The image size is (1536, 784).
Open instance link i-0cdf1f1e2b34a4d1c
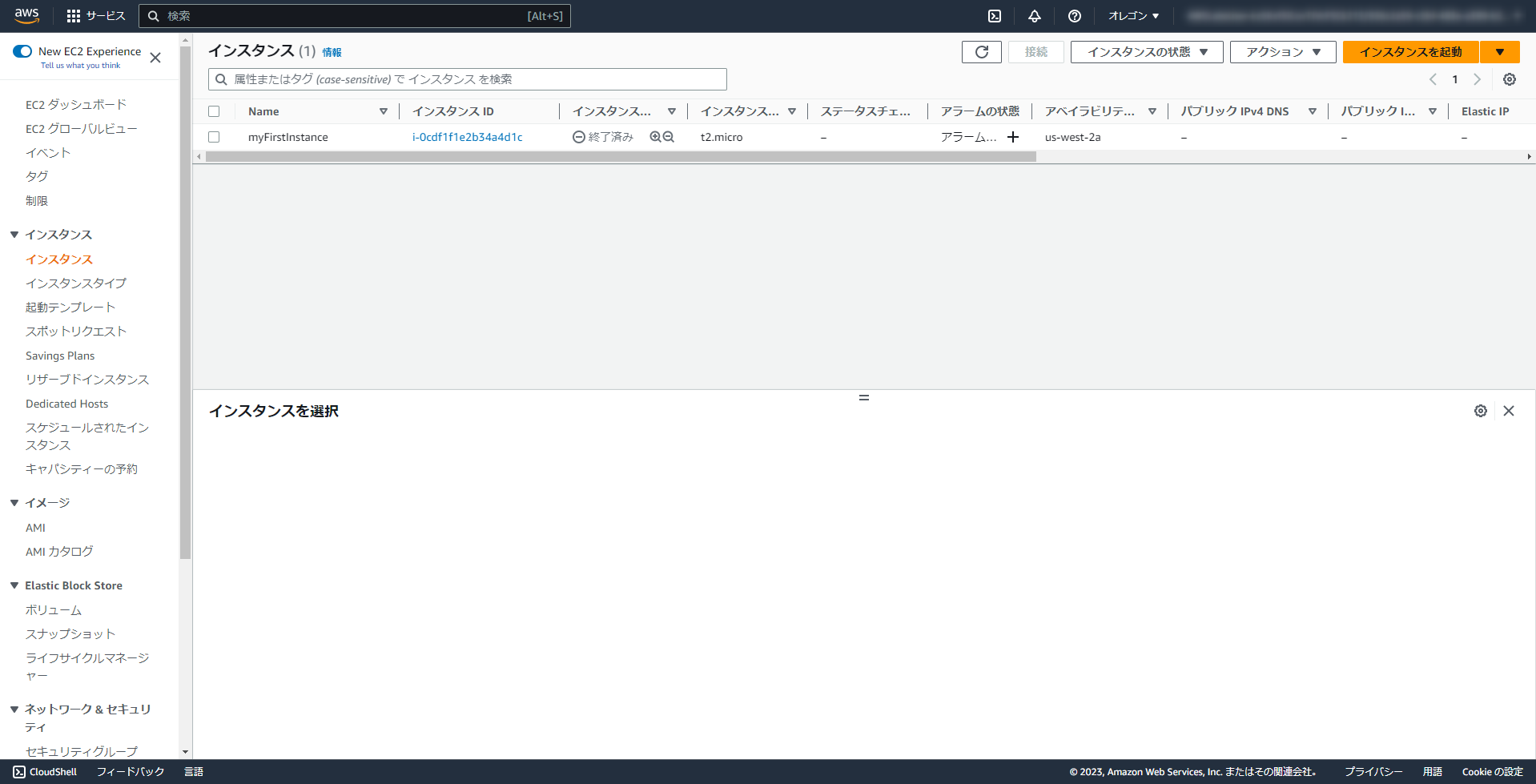[x=467, y=137]
